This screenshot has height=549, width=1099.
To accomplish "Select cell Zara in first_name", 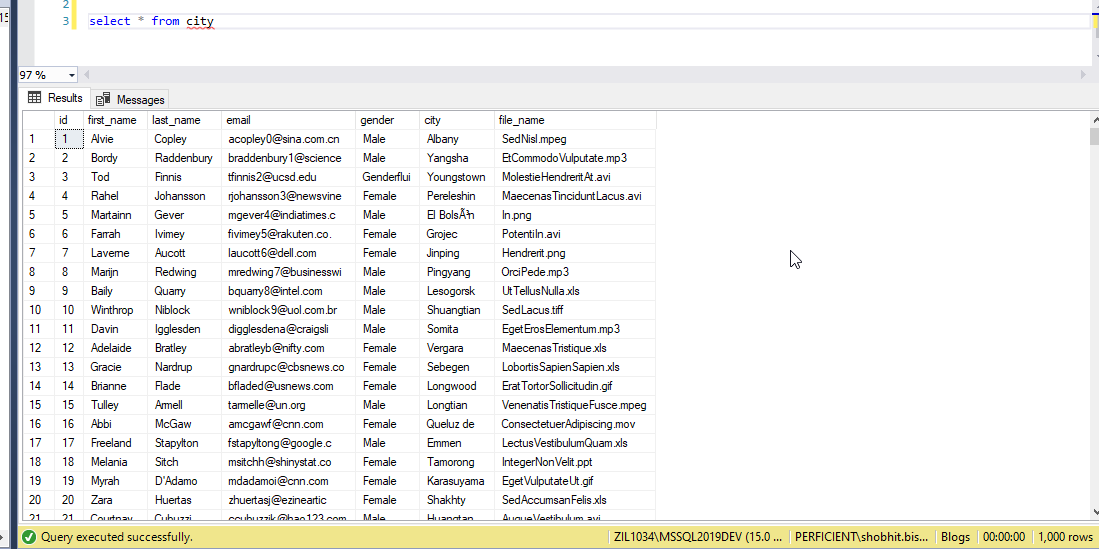I will click(116, 500).
